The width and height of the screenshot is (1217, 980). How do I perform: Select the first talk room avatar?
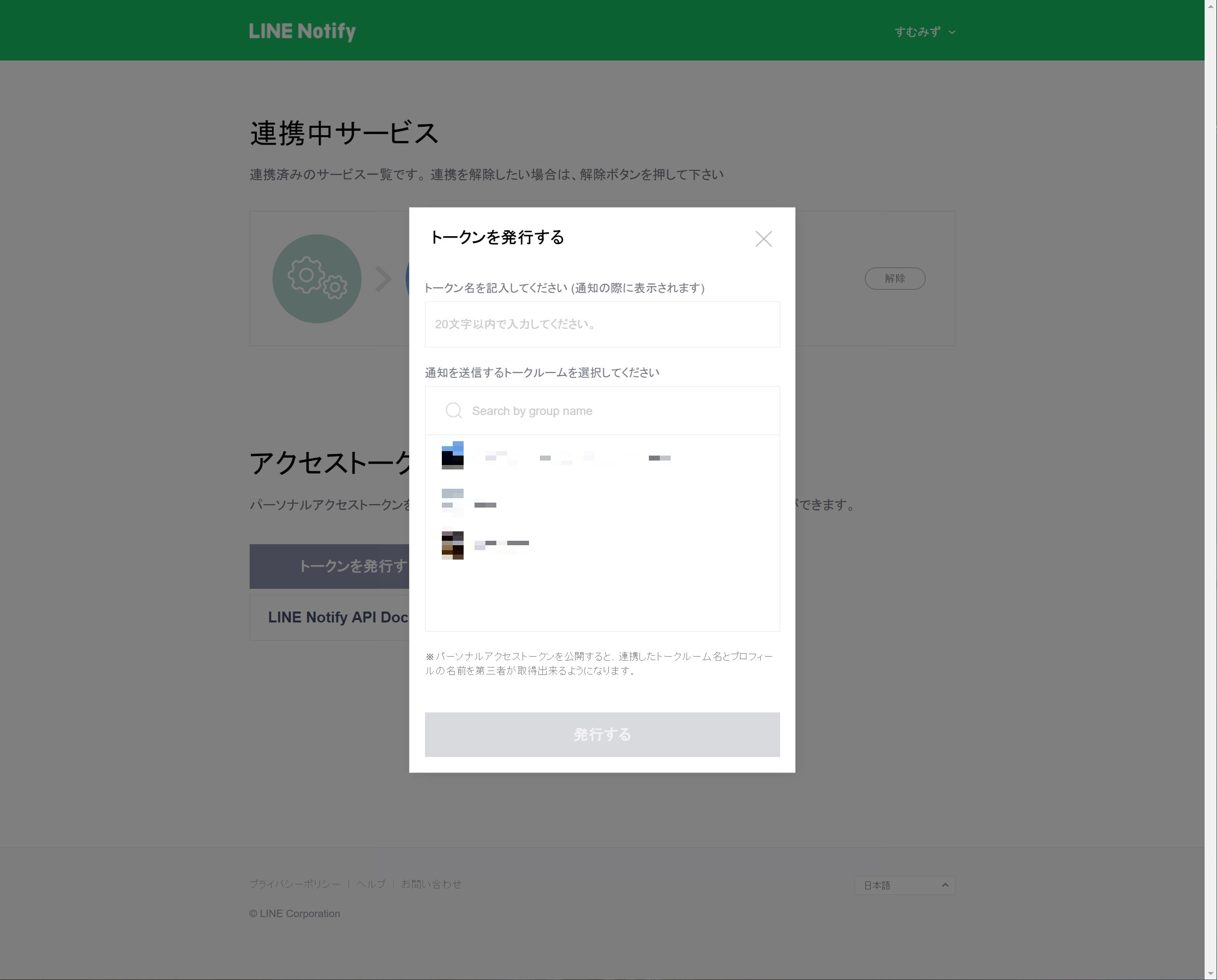(452, 456)
